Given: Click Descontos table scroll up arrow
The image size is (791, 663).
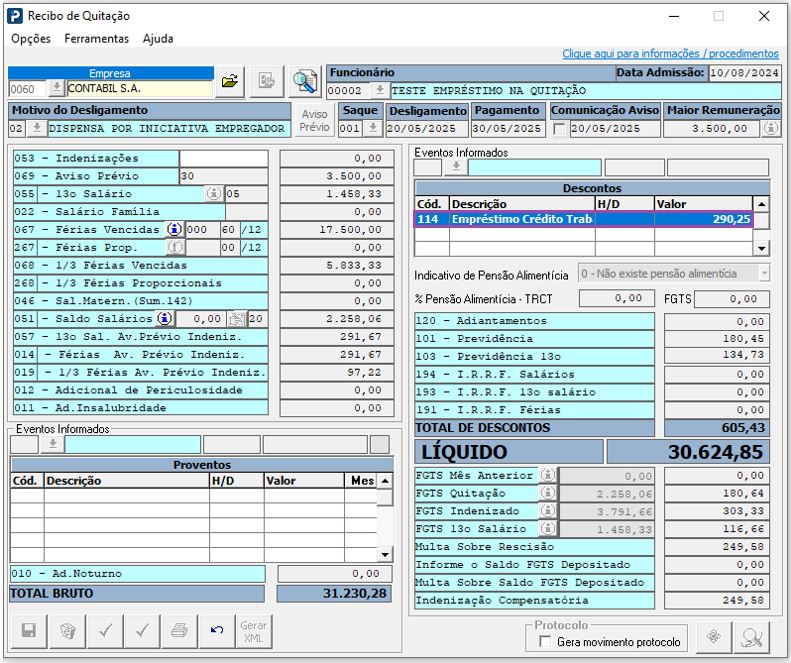Looking at the screenshot, I should coord(761,204).
